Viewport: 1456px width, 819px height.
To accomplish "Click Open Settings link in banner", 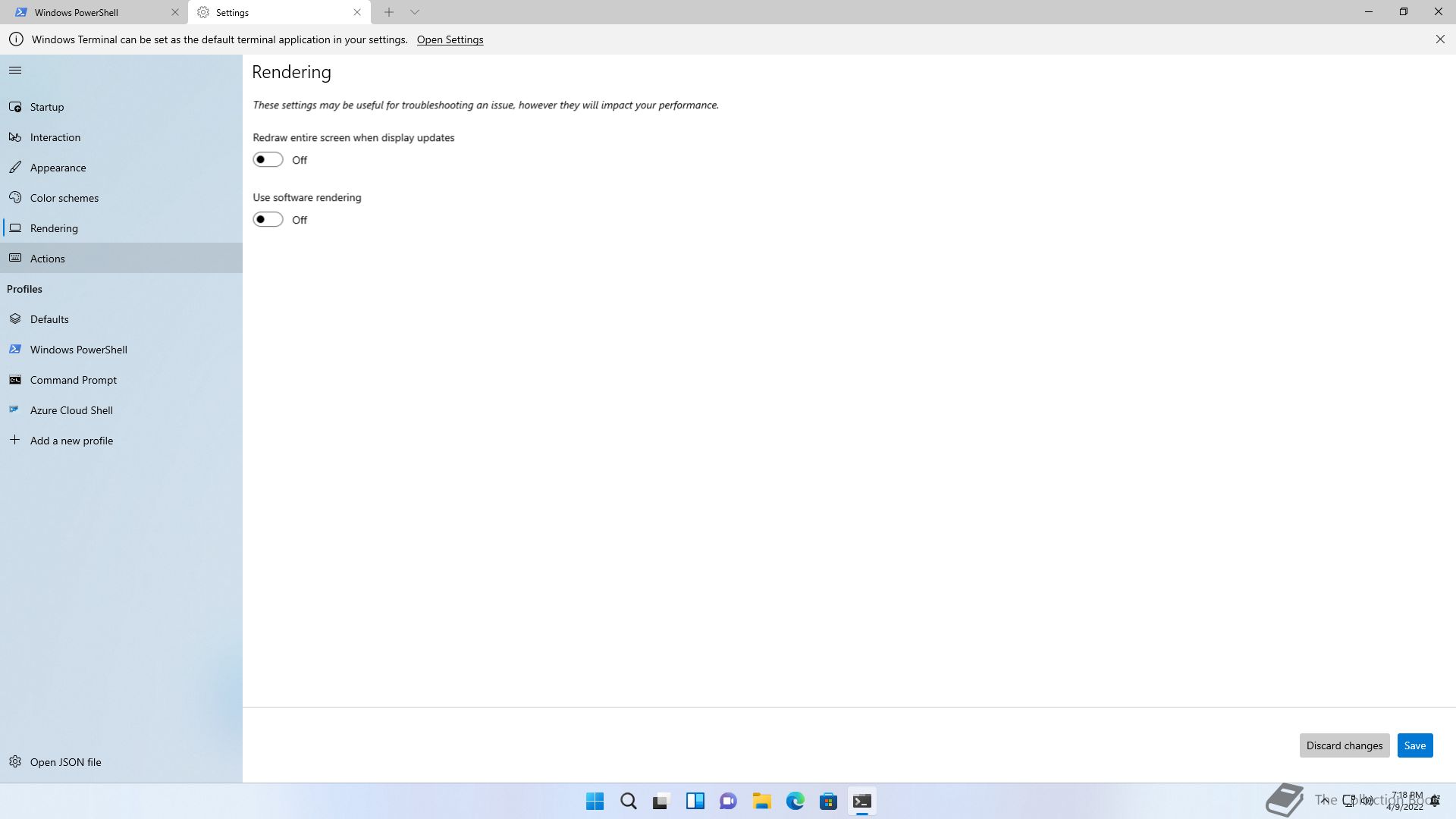I will pos(450,39).
